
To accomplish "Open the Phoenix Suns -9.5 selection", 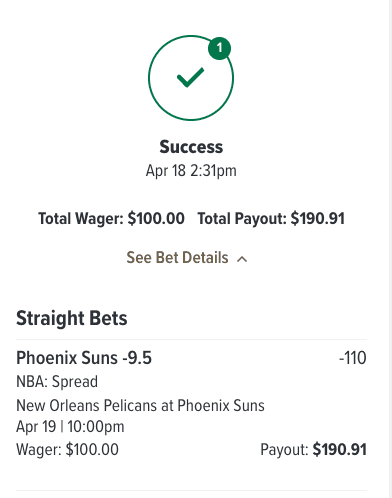I will tap(84, 358).
